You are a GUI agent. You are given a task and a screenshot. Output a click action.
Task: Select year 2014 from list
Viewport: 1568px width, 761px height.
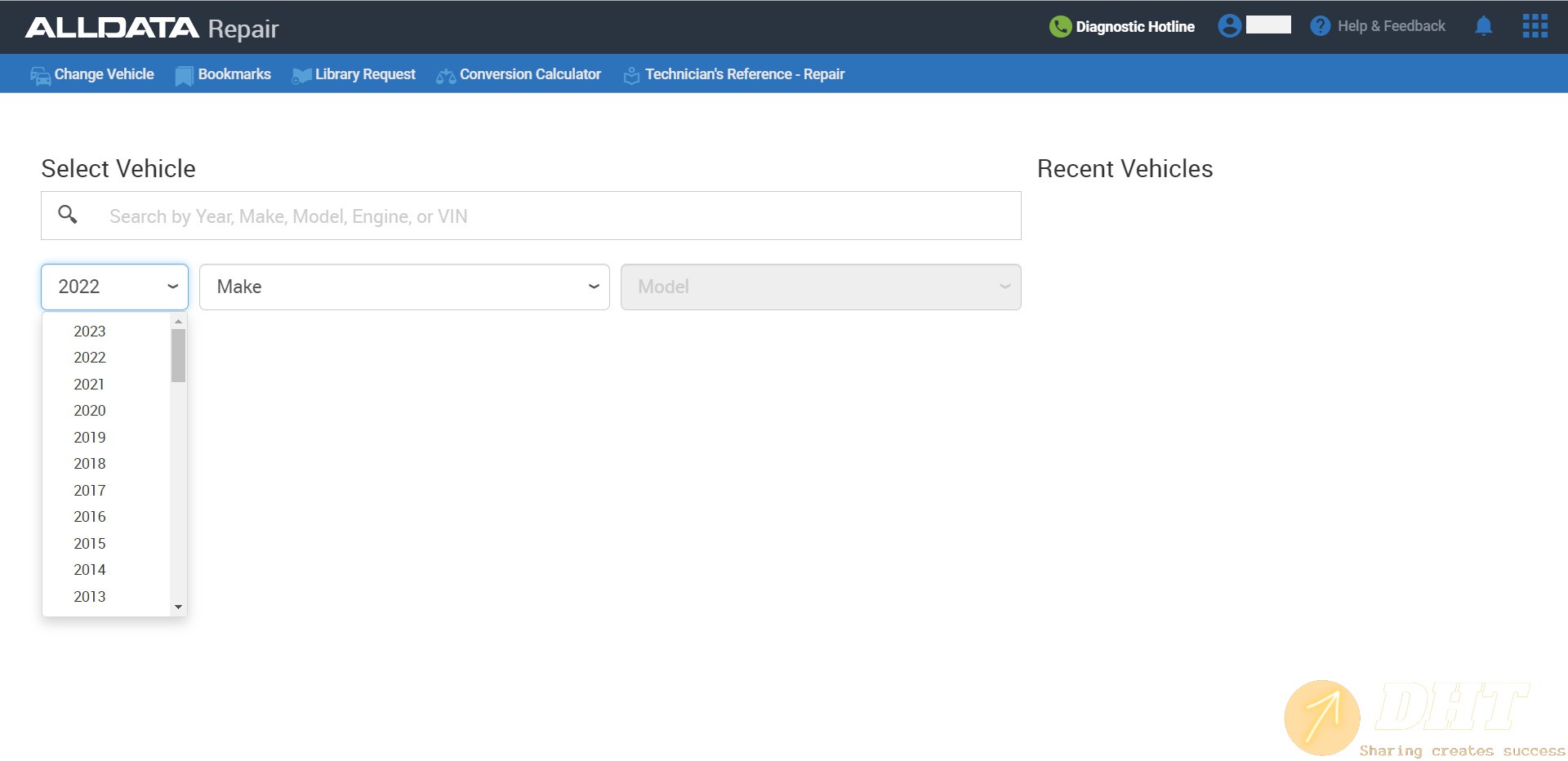tap(90, 570)
